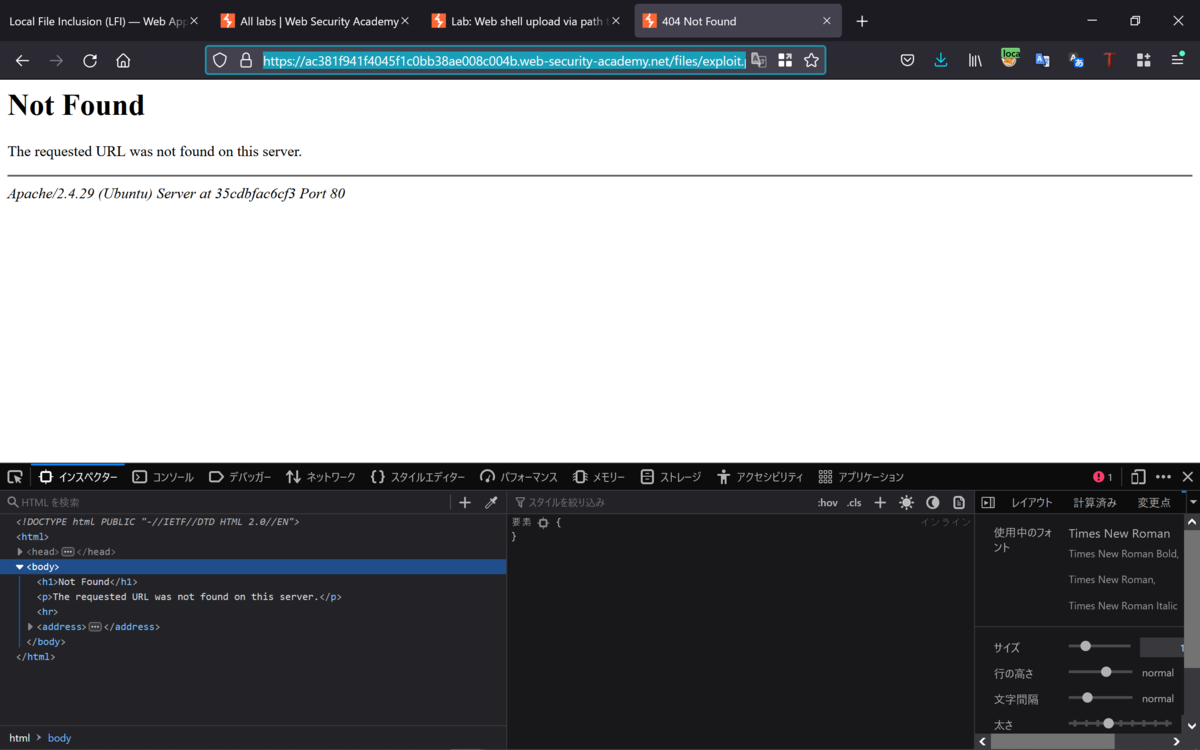Viewport: 1200px width, 750px height.
Task: Close the '404 Not Found' browser tab
Action: tap(827, 21)
